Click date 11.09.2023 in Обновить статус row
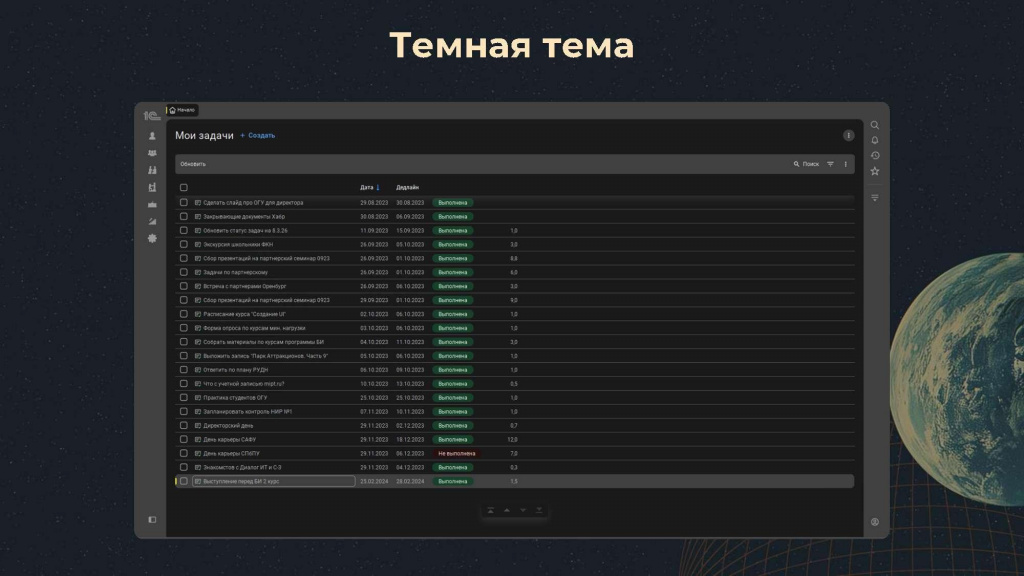This screenshot has height=576, width=1024. pos(374,231)
